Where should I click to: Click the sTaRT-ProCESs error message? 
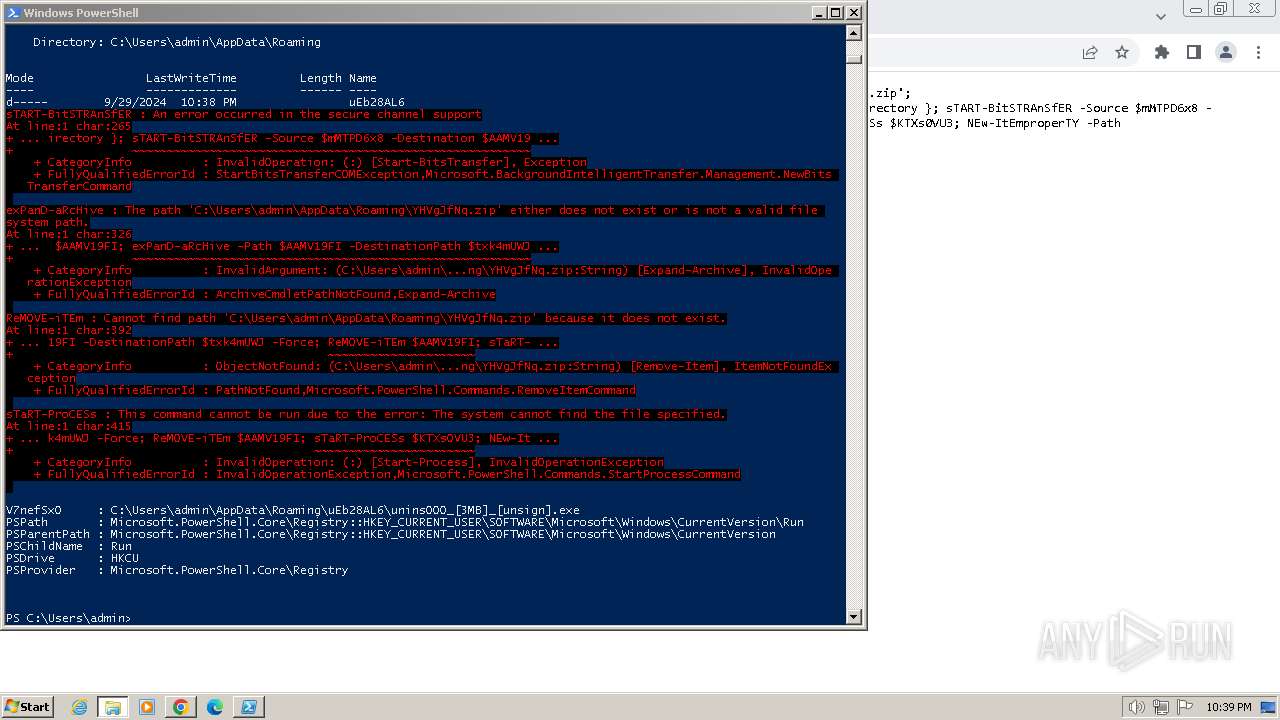(366, 414)
